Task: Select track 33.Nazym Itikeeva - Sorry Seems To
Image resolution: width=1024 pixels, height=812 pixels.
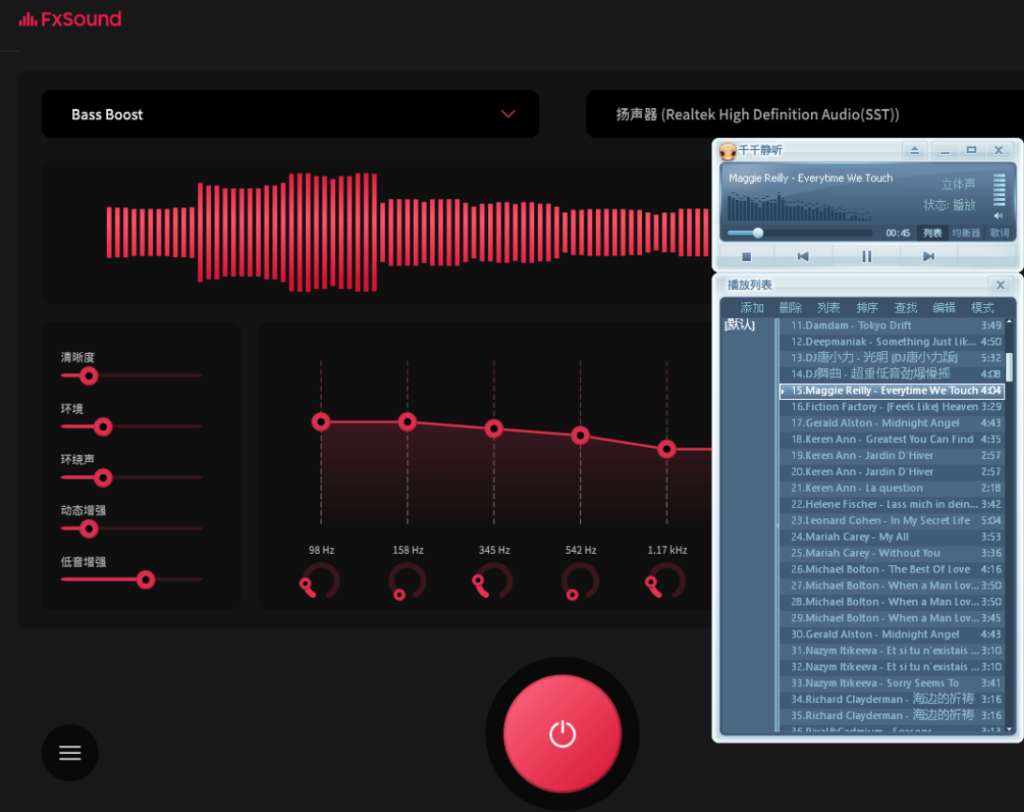Action: pyautogui.click(x=892, y=683)
